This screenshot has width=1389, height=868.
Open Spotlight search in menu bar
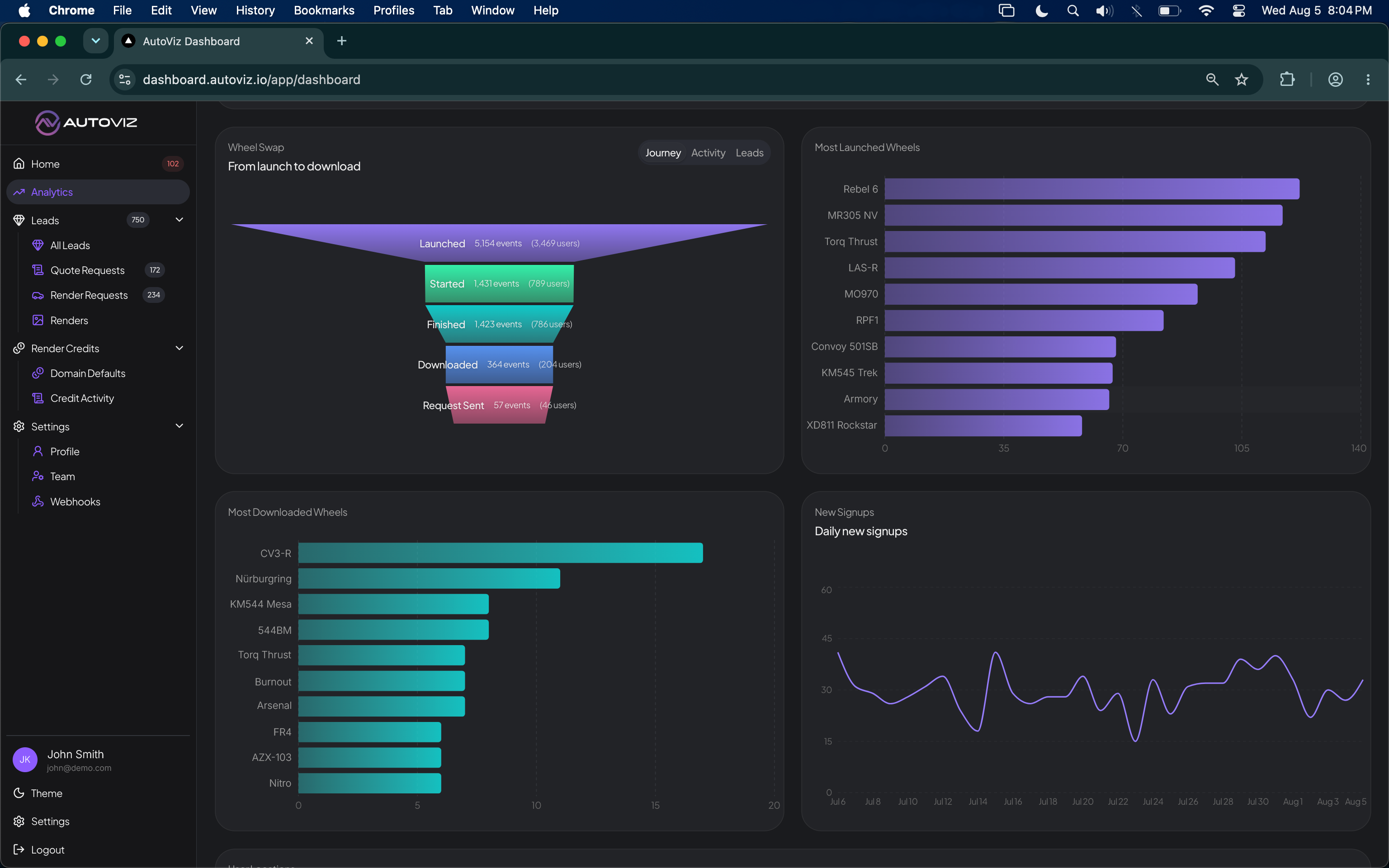tap(1072, 10)
